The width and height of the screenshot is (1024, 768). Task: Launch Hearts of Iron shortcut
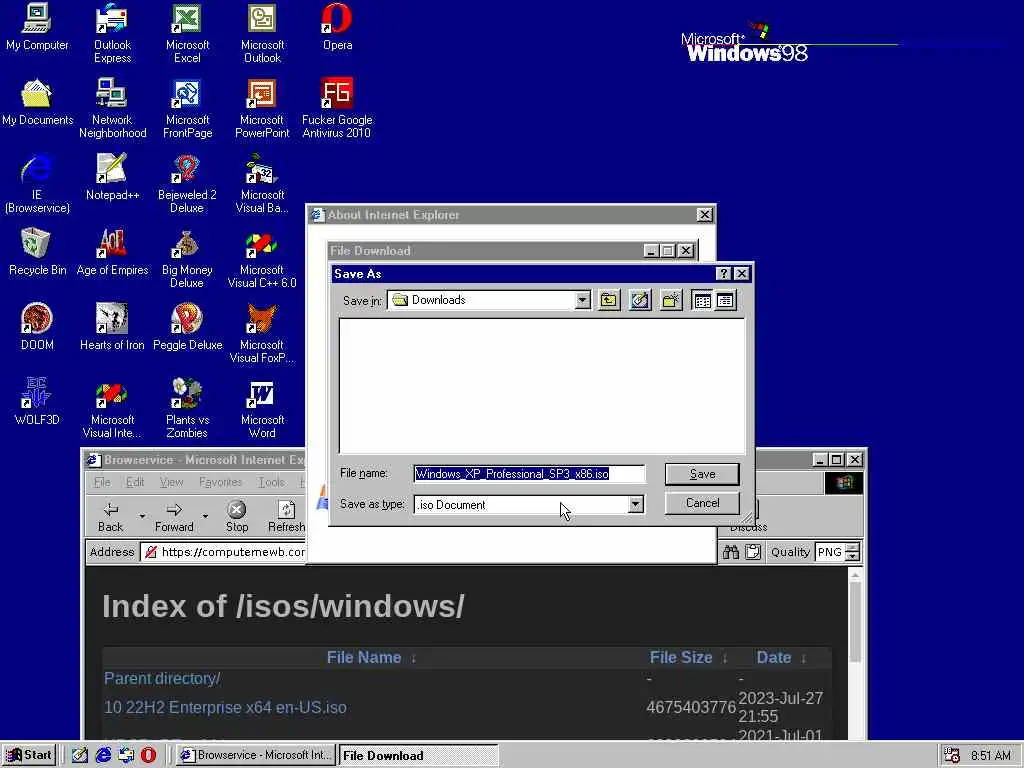pos(112,328)
